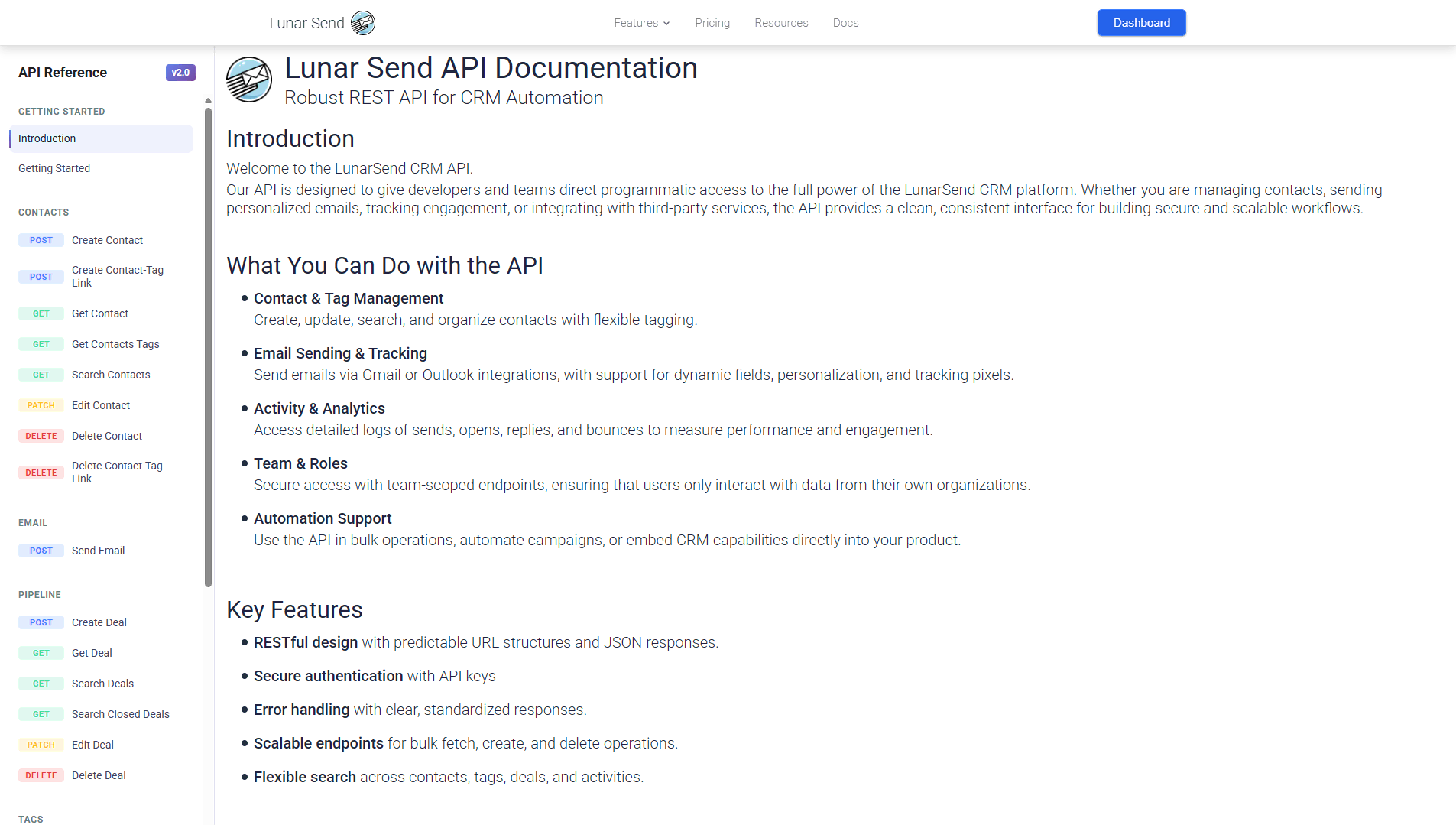Click the sidebar vertical scrollbar thumb
This screenshot has height=825, width=1456.
tap(208, 344)
